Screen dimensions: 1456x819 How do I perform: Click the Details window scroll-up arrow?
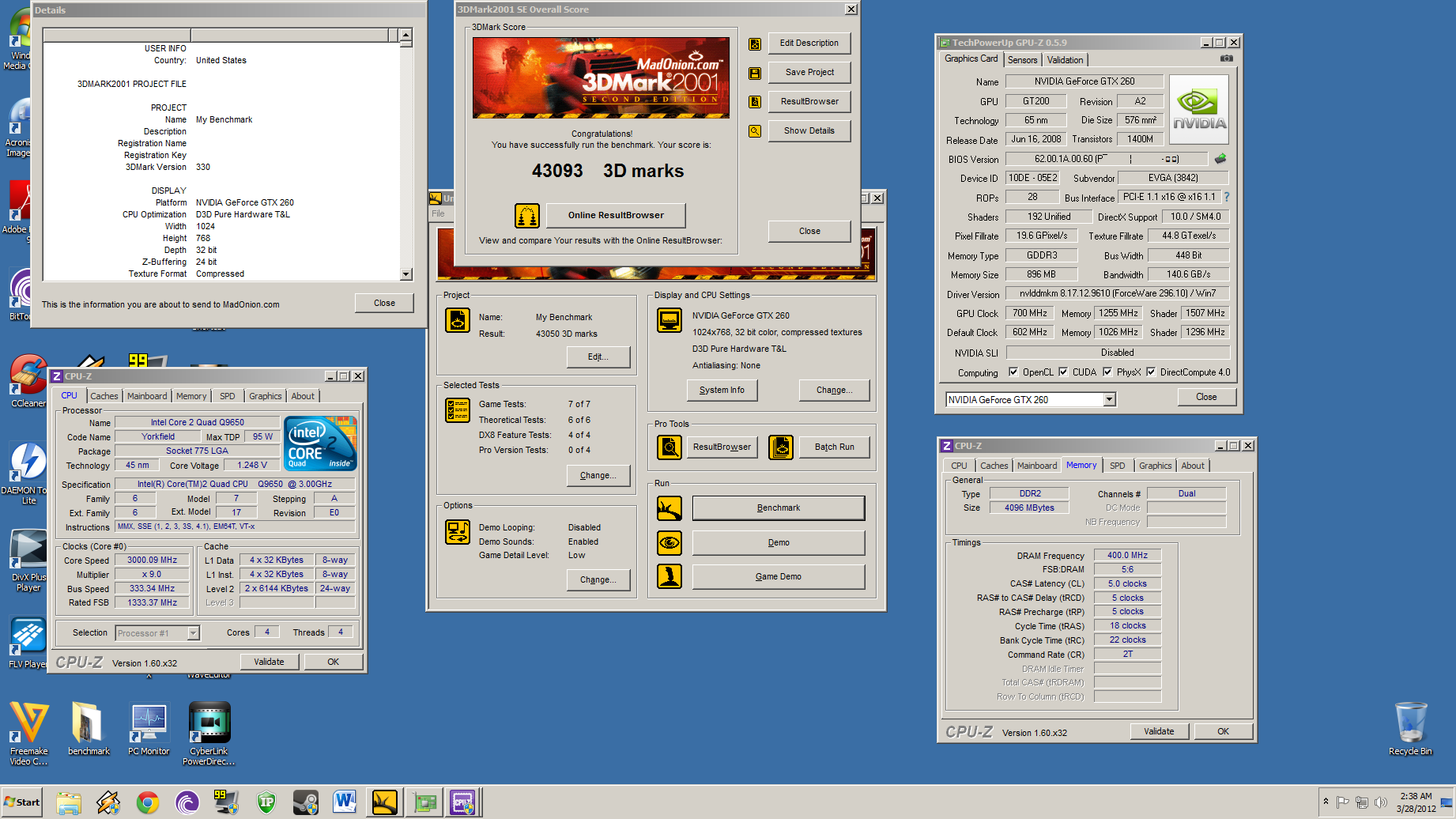(x=406, y=36)
